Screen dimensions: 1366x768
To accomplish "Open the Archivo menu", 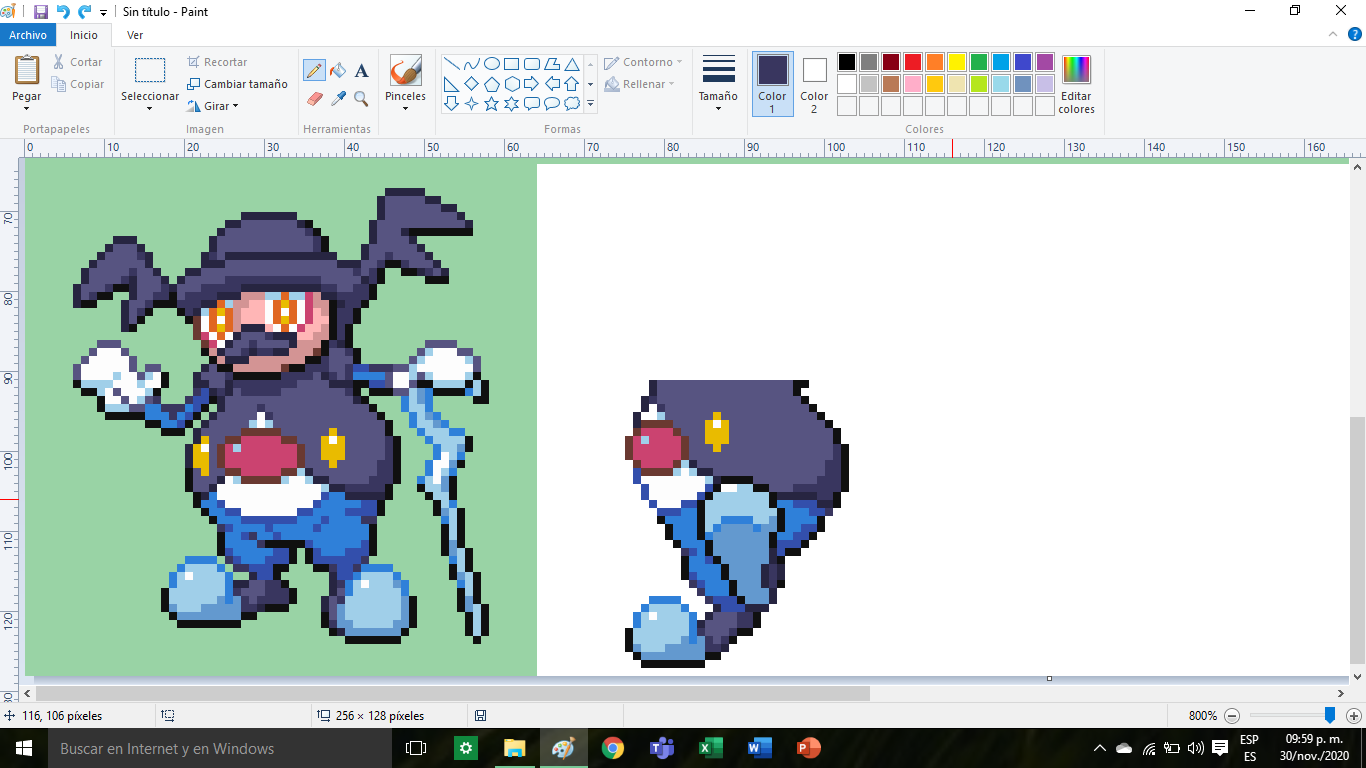I will [29, 35].
